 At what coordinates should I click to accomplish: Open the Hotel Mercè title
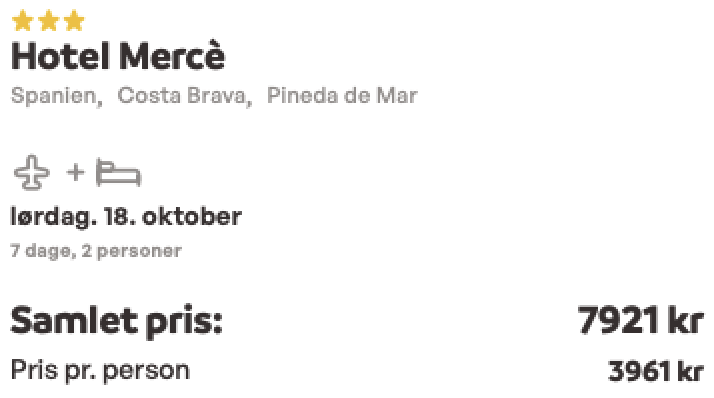click(x=118, y=56)
